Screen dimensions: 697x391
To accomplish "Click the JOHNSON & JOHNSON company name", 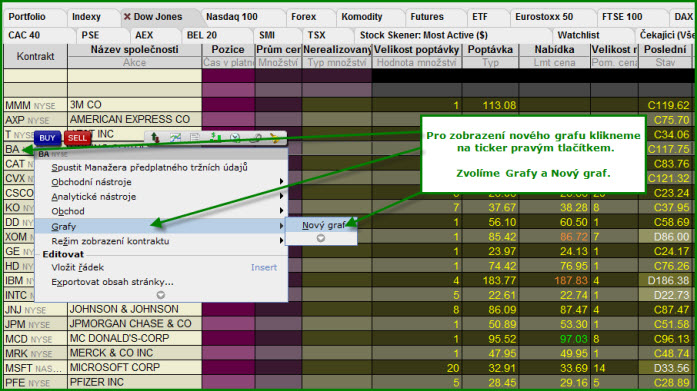I will (124, 309).
